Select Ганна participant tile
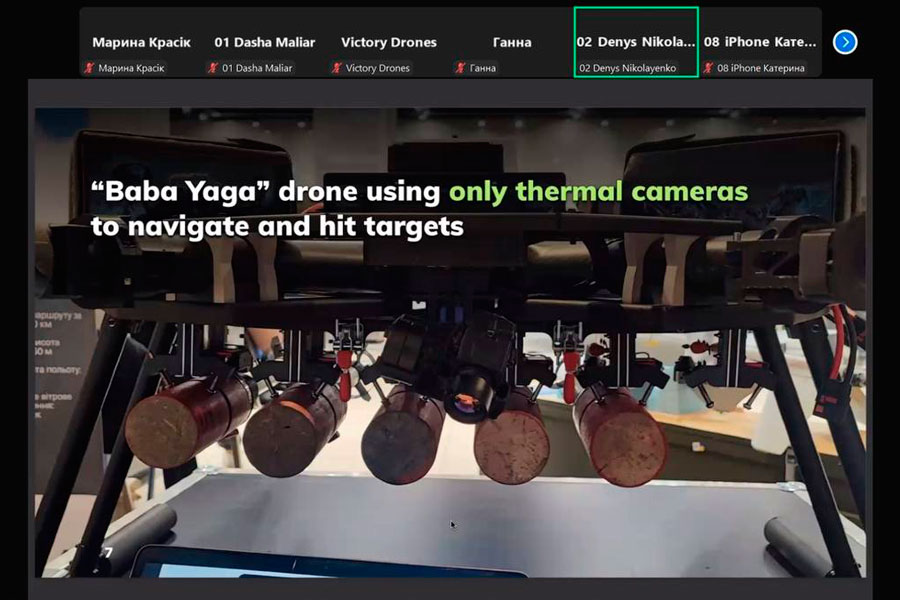900x600 pixels. coord(512,42)
